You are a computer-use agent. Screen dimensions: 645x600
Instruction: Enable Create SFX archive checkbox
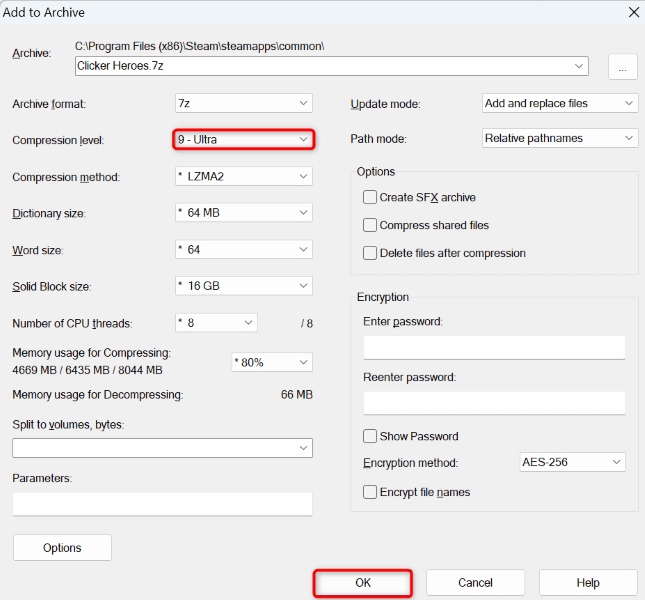[x=371, y=197]
